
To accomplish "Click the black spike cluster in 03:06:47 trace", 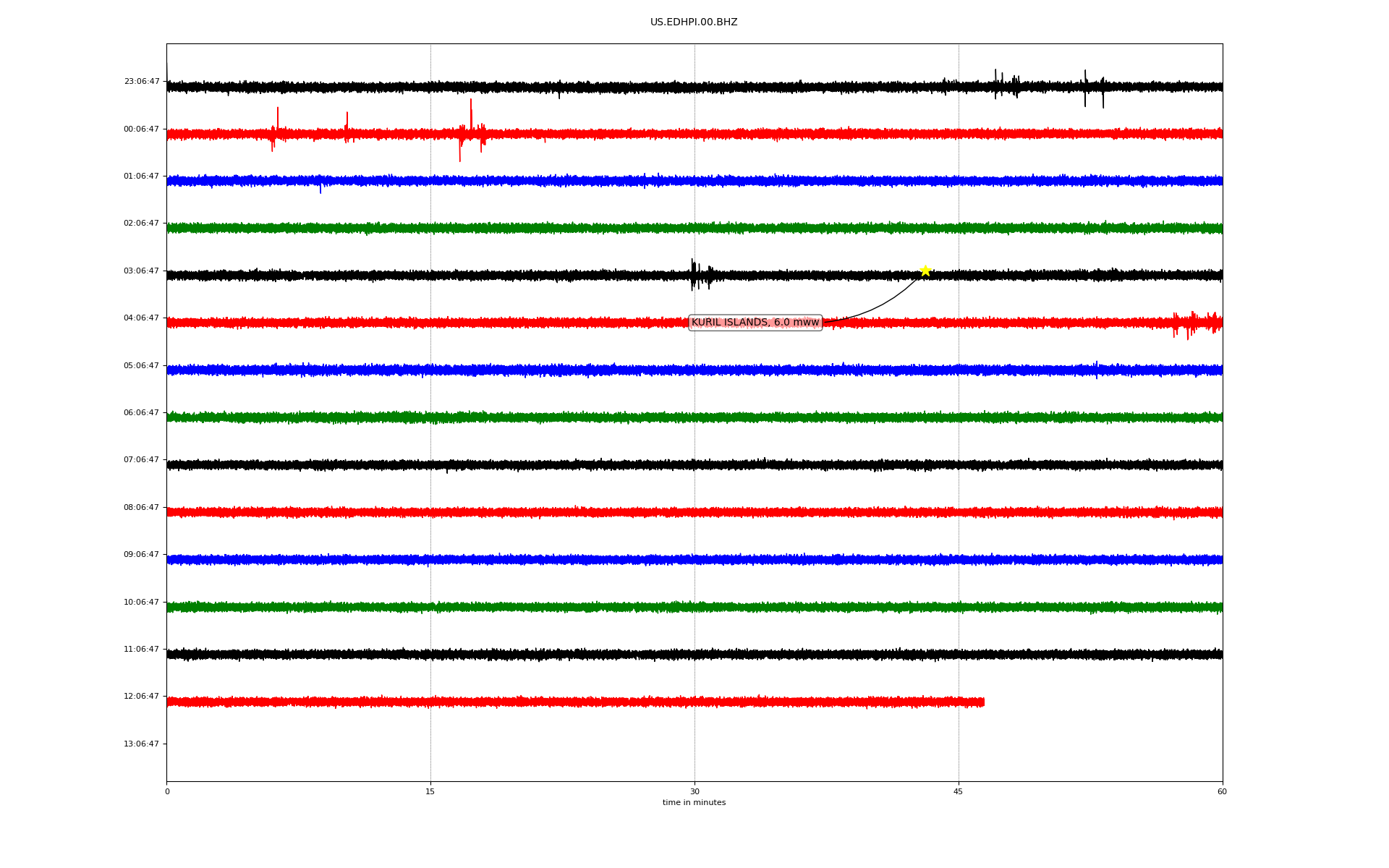I will tap(700, 275).
